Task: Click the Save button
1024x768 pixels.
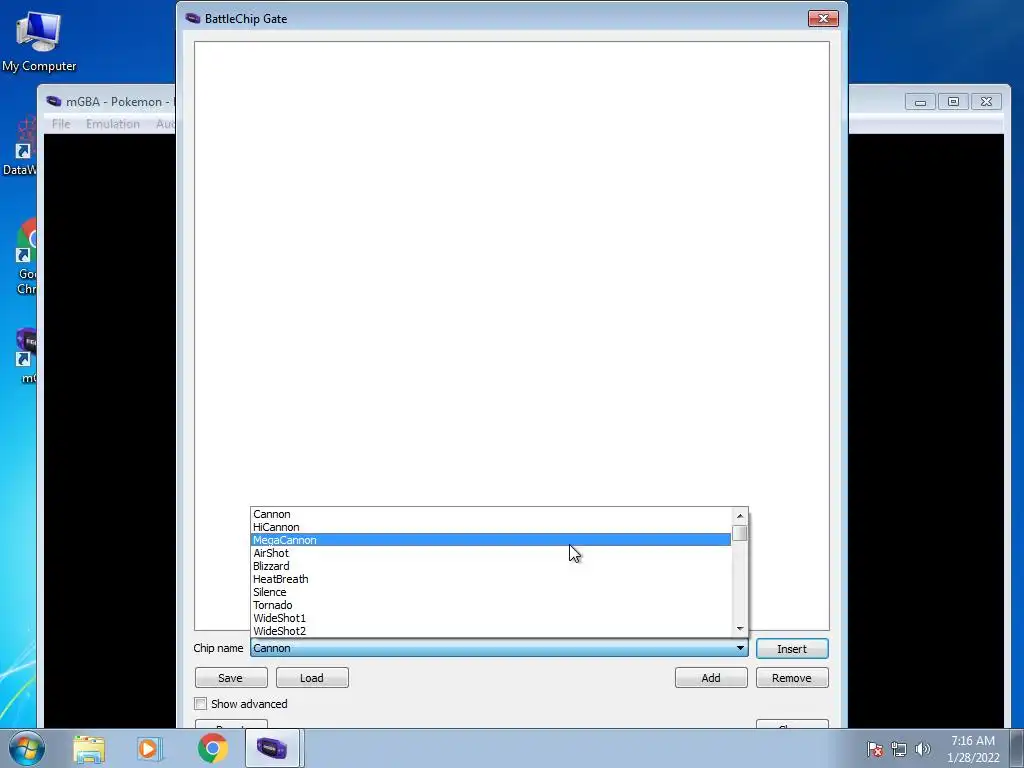Action: (x=231, y=678)
